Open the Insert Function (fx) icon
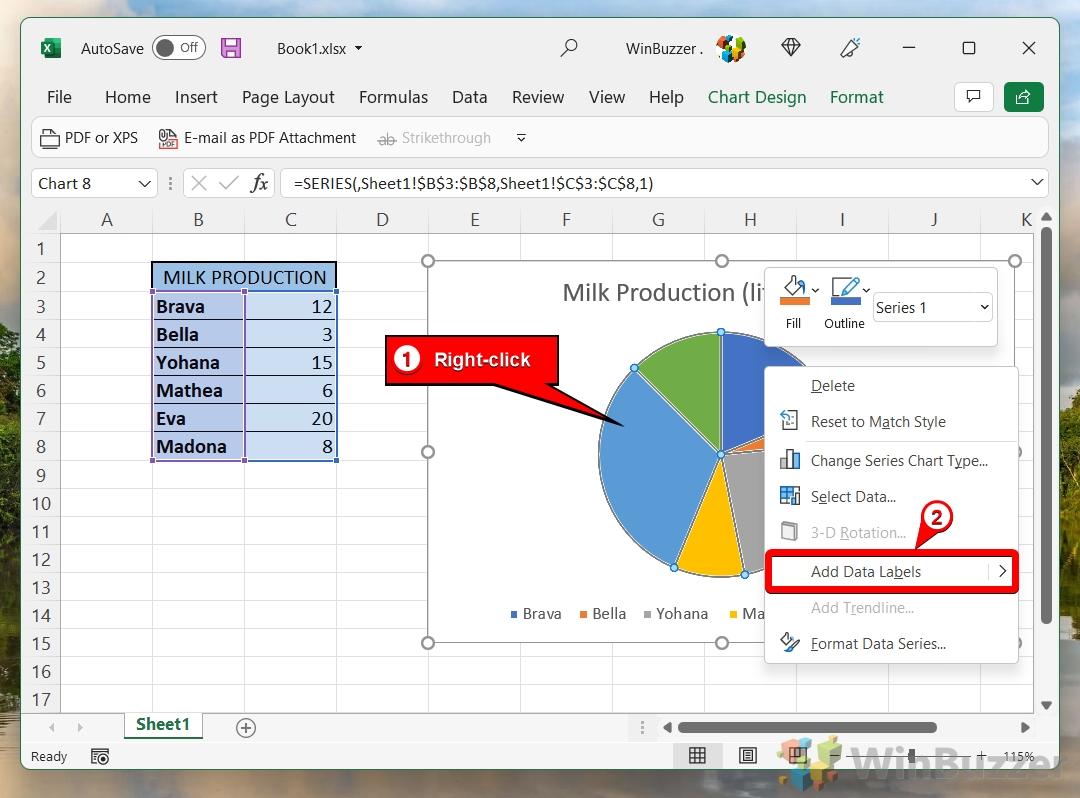 point(259,183)
